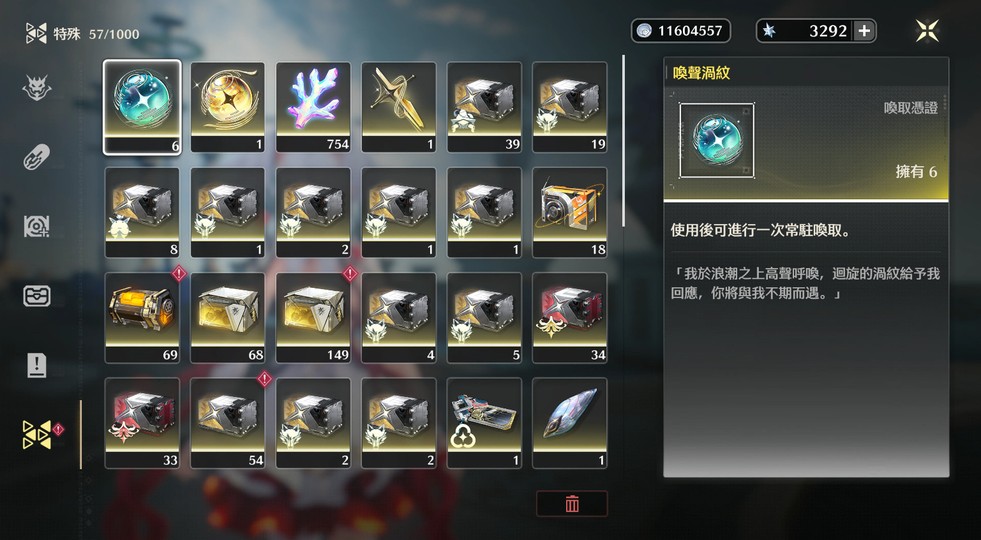Image resolution: width=981 pixels, height=540 pixels.
Task: Select the gold box with count 149
Action: [313, 317]
